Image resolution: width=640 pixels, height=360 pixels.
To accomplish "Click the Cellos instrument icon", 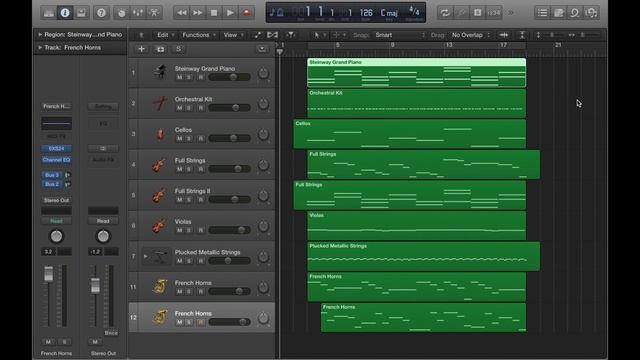I will point(160,134).
